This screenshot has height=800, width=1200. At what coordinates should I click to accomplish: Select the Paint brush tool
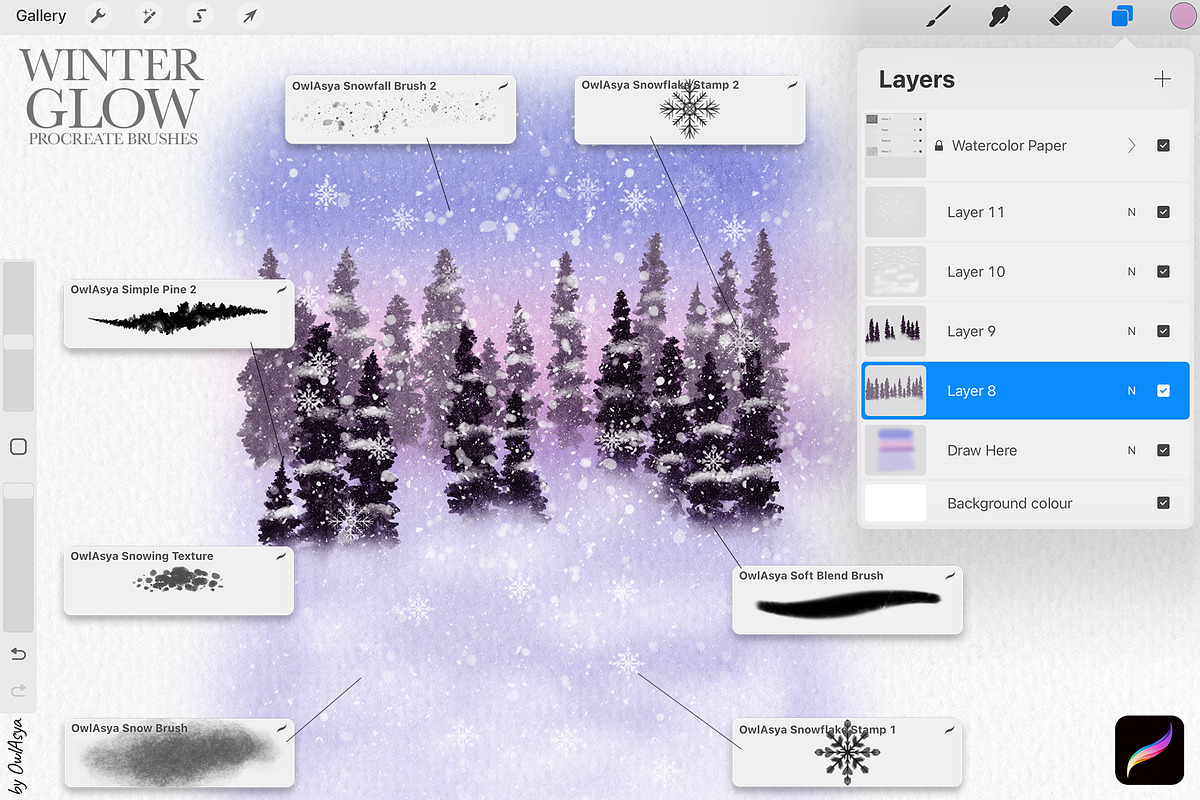[x=940, y=16]
